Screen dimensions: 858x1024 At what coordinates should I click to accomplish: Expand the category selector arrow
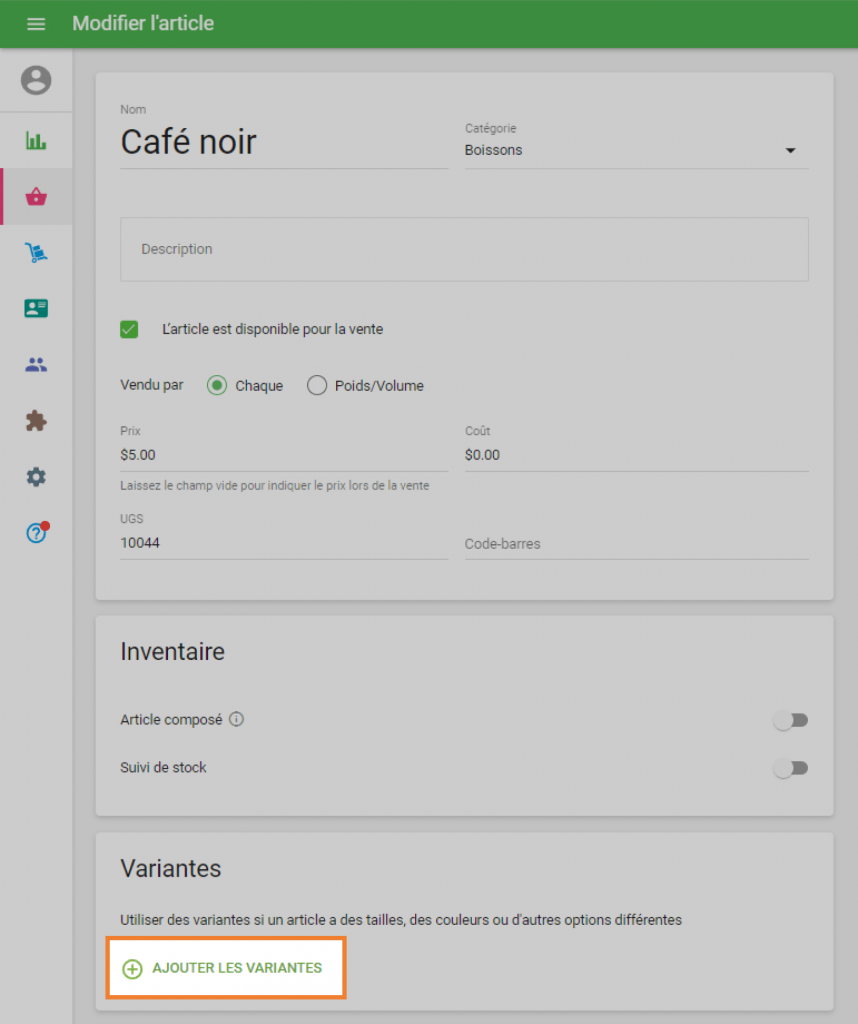(x=791, y=150)
